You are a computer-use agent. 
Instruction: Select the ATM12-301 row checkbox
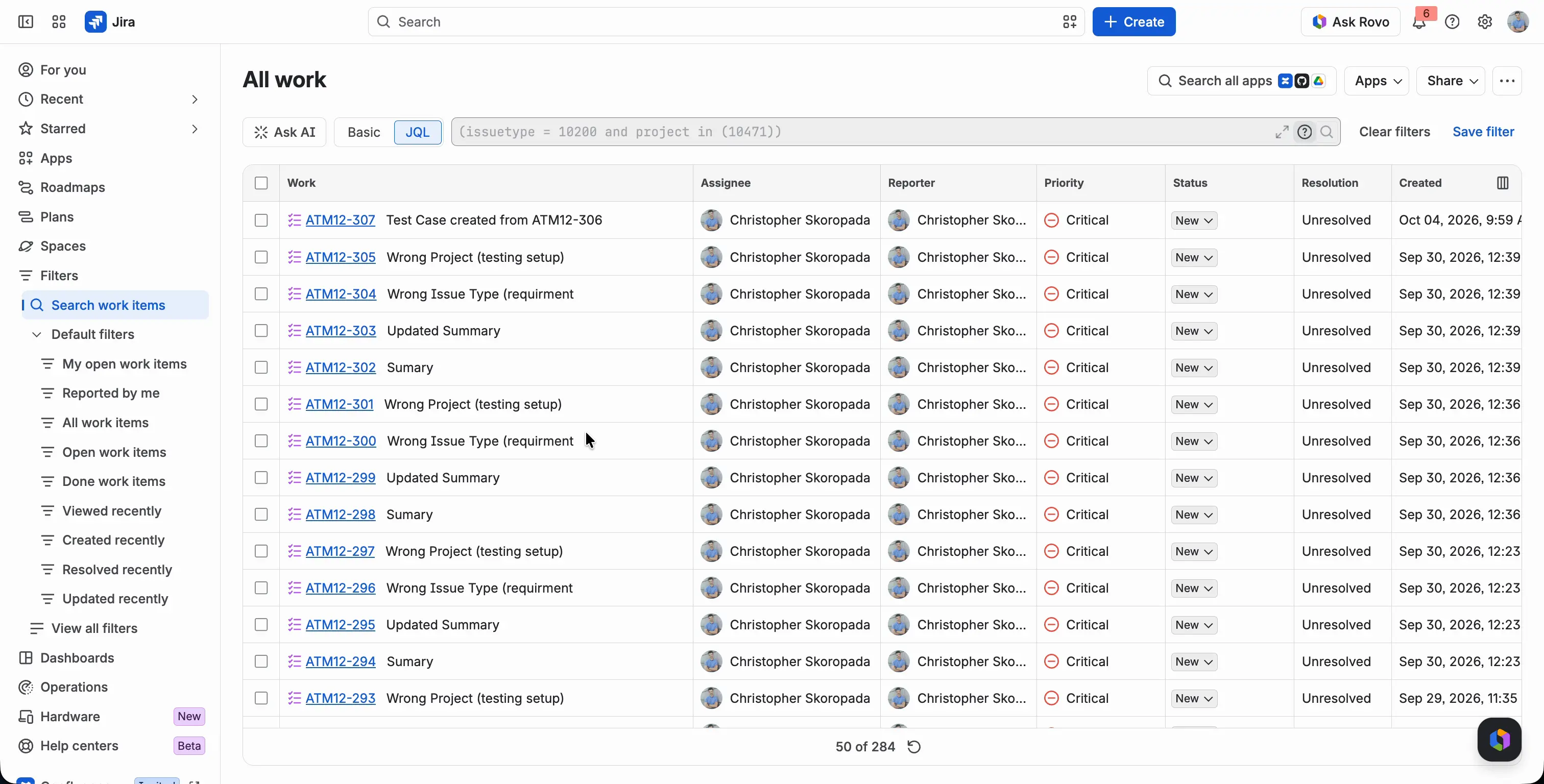coord(261,404)
